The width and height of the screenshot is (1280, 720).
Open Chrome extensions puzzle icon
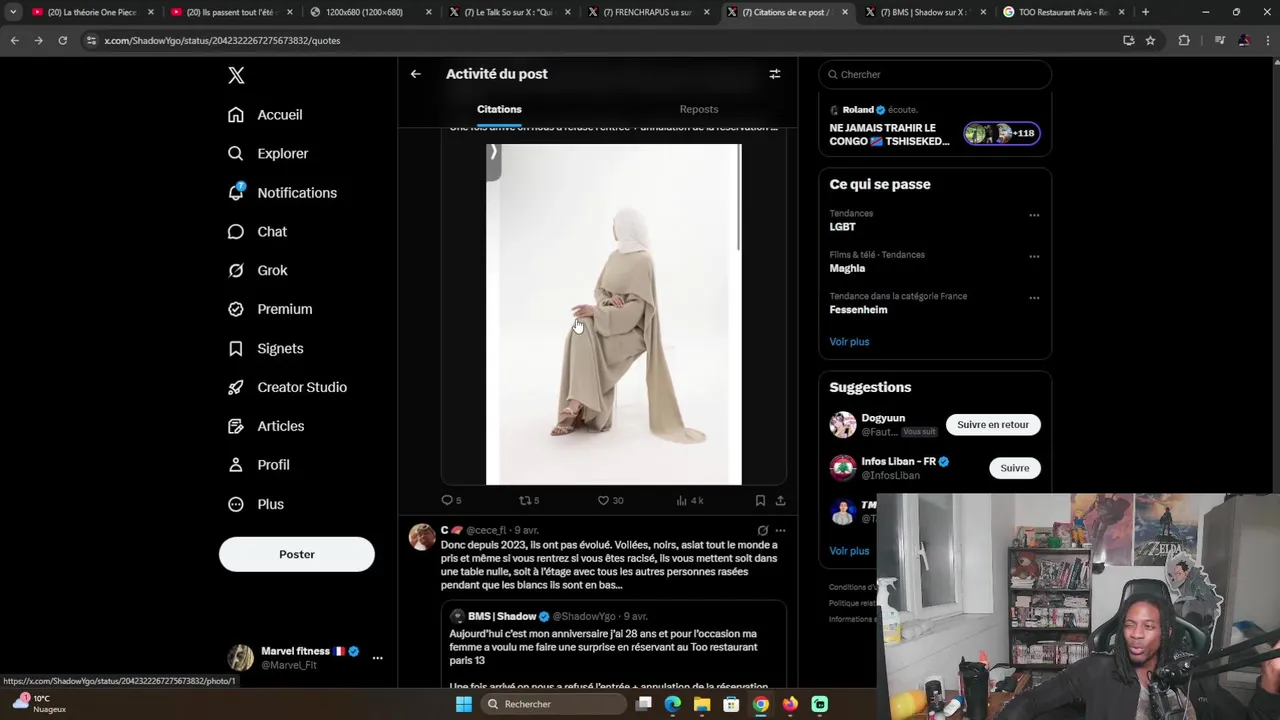(x=1184, y=41)
